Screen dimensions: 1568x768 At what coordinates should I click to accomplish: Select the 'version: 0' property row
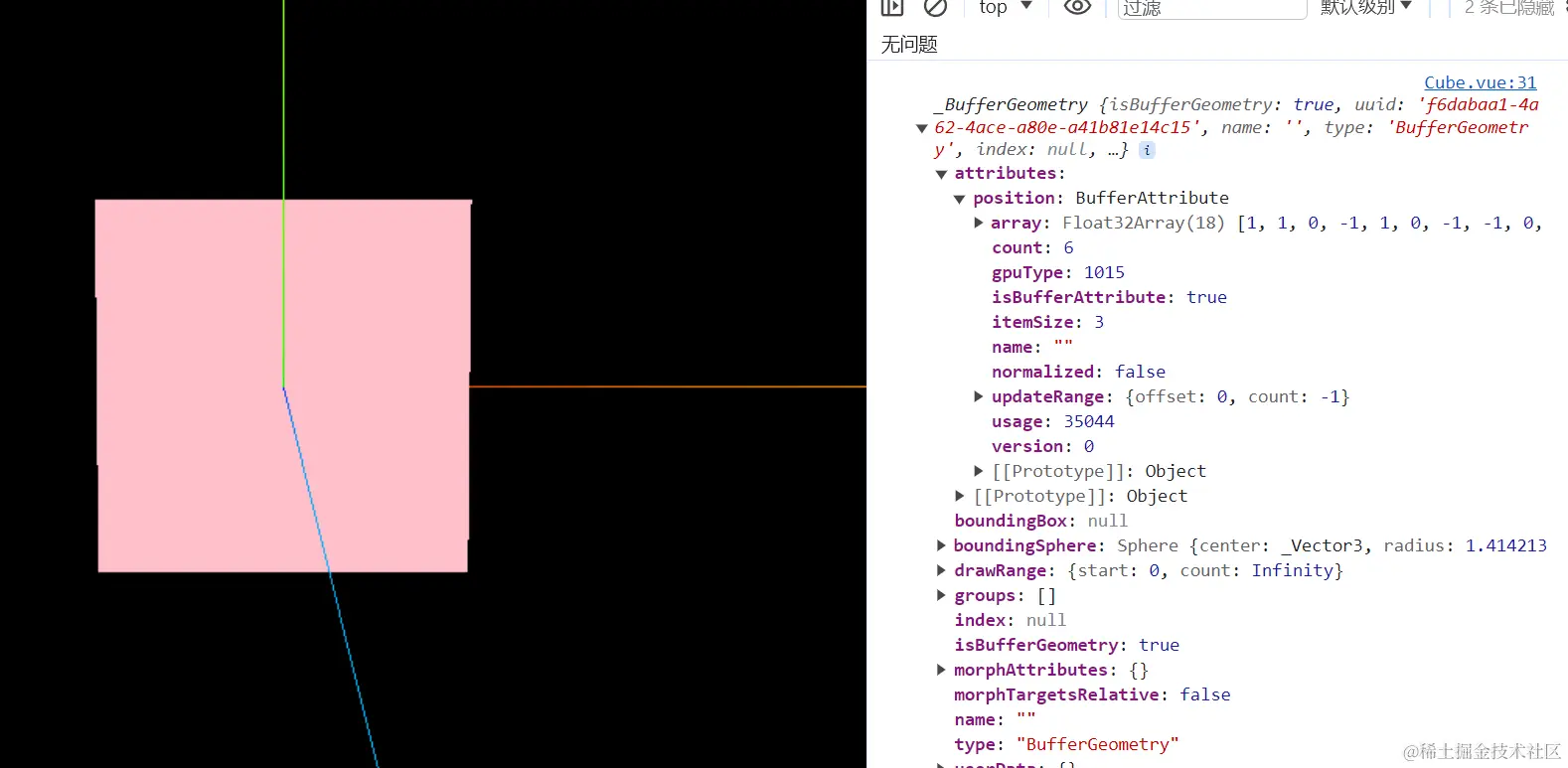(x=1042, y=446)
